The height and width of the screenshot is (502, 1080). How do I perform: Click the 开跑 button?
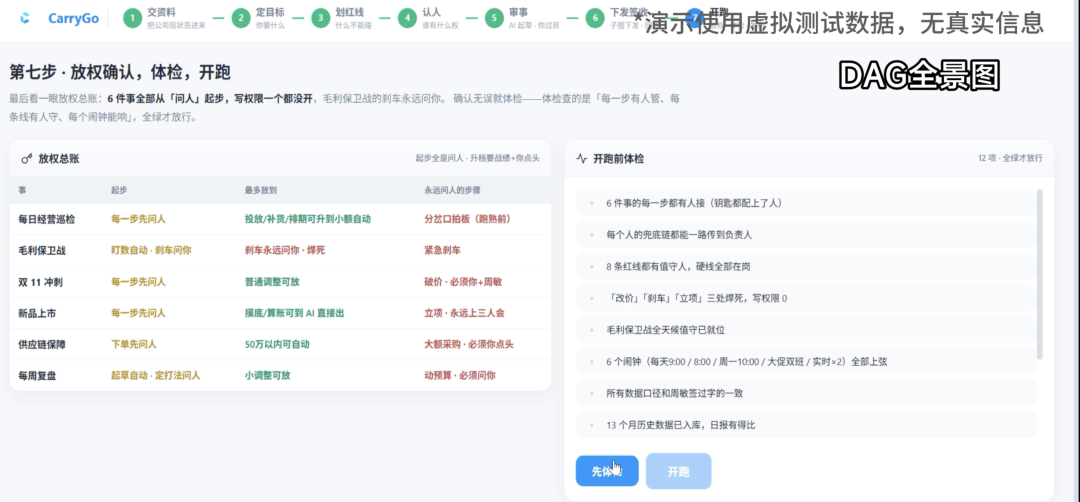pos(678,471)
